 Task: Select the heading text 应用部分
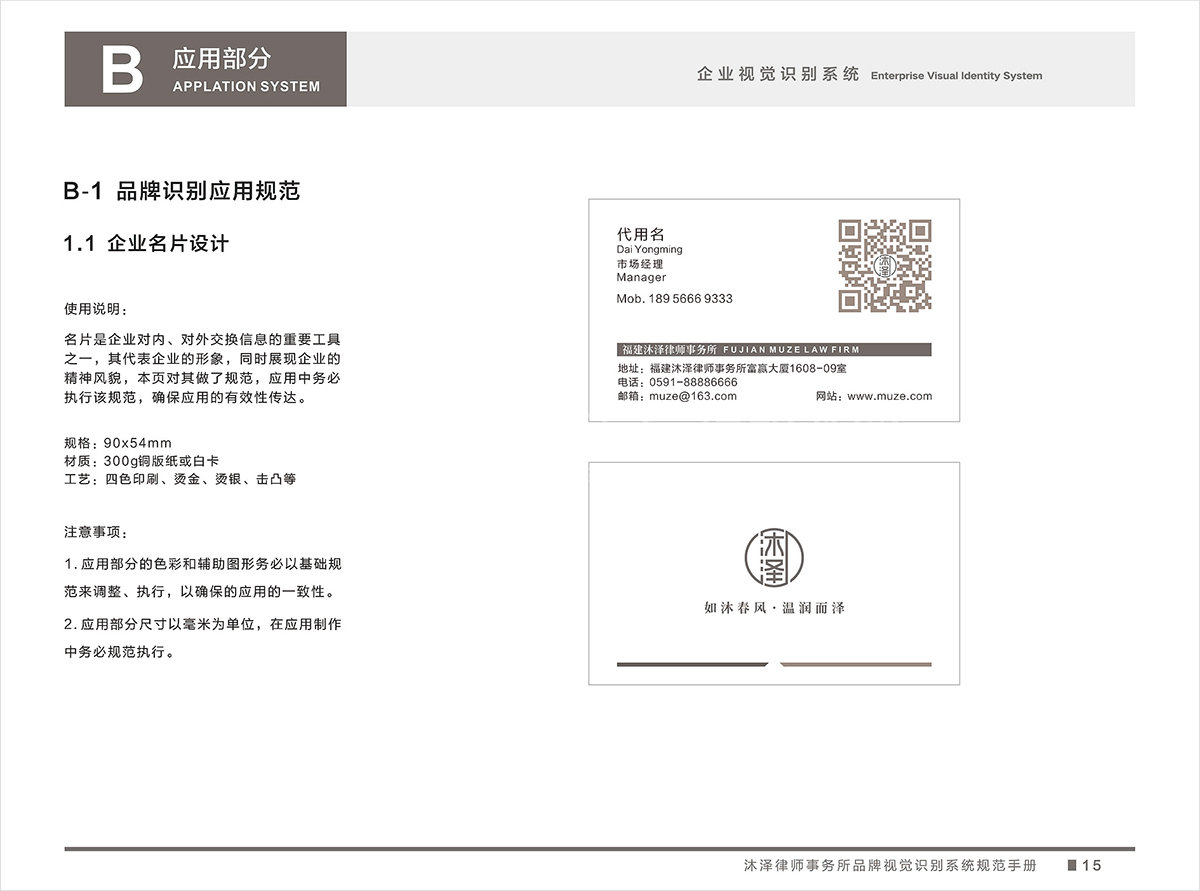coord(221,57)
